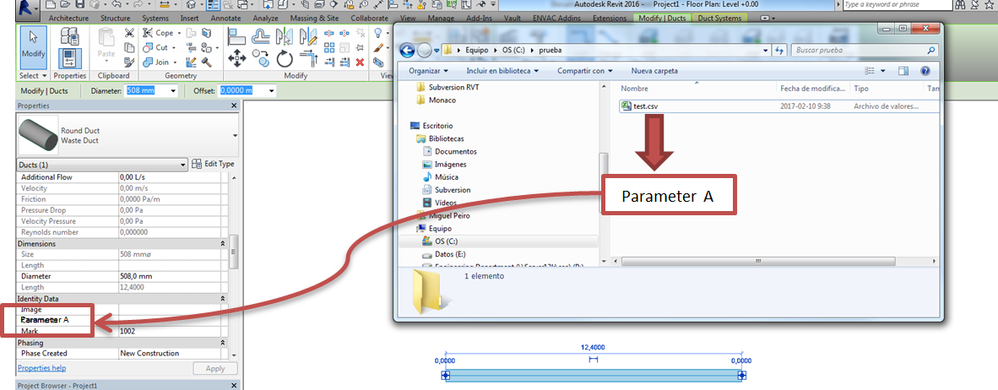Click the Move tool in the Modify panel
Screen dimensions: 998x390
(x=237, y=59)
